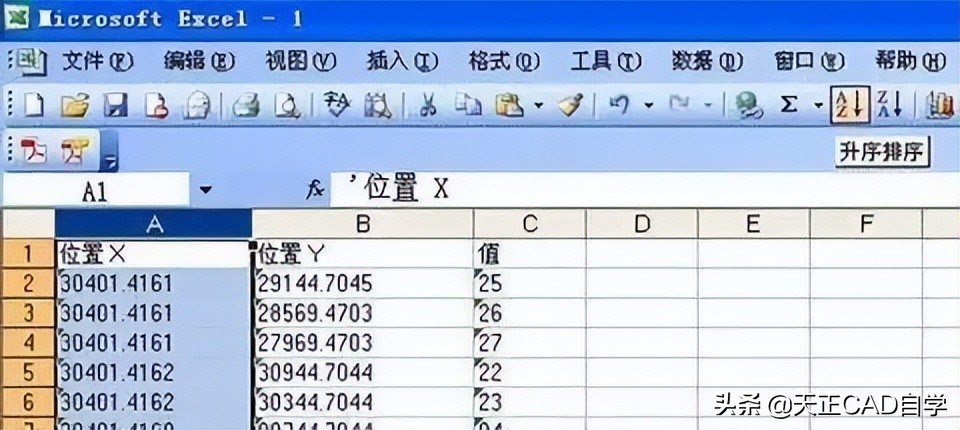Screen dimensions: 960x430
Task: Open the 数据 menu
Action: pyautogui.click(x=707, y=61)
